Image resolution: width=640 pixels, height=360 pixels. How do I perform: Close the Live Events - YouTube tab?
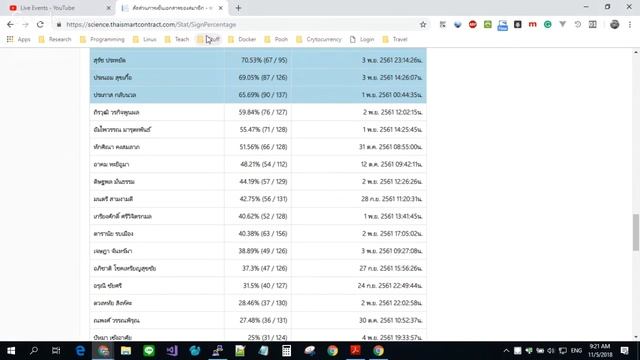[109, 8]
